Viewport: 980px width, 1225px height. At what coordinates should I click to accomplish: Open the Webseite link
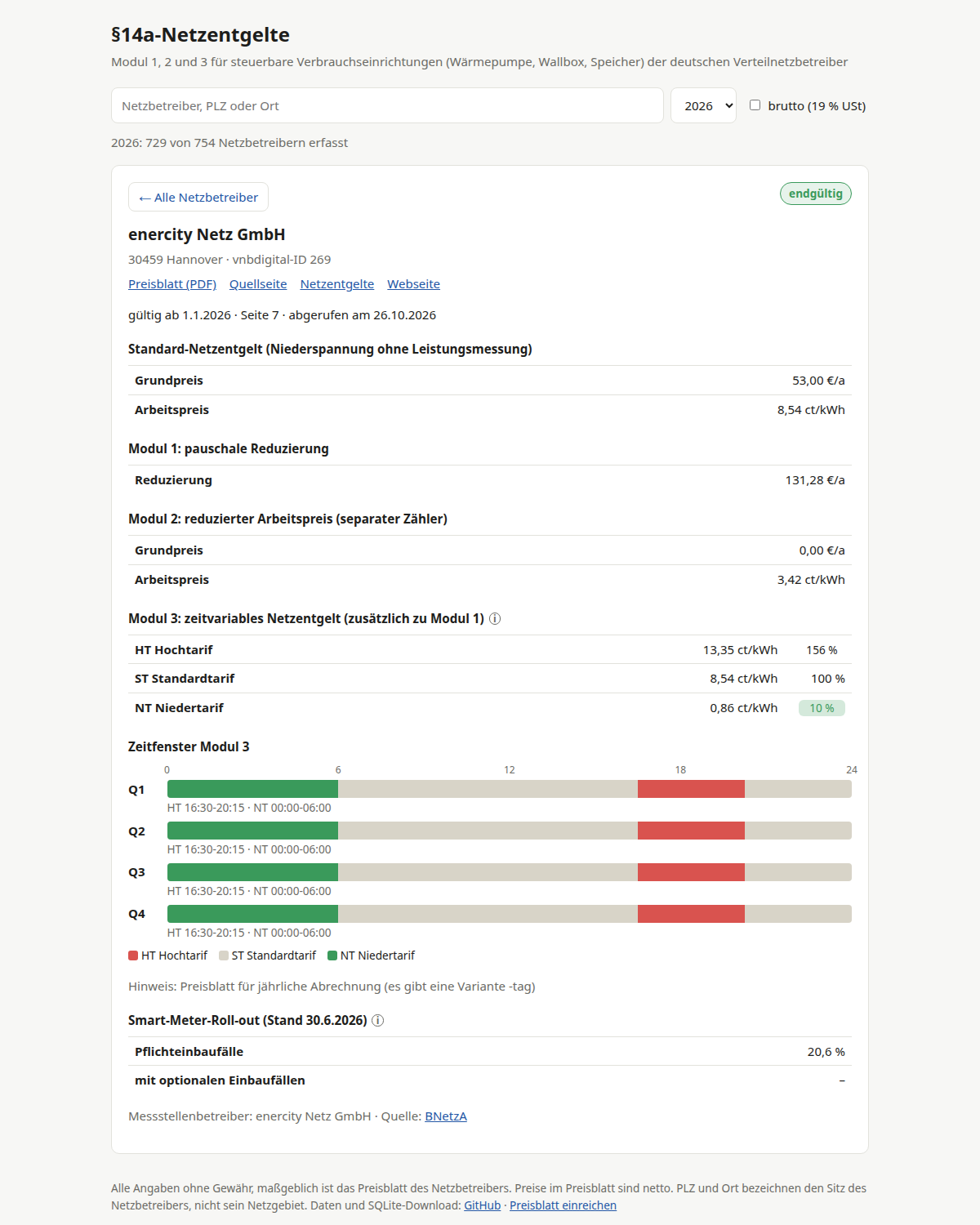click(413, 284)
